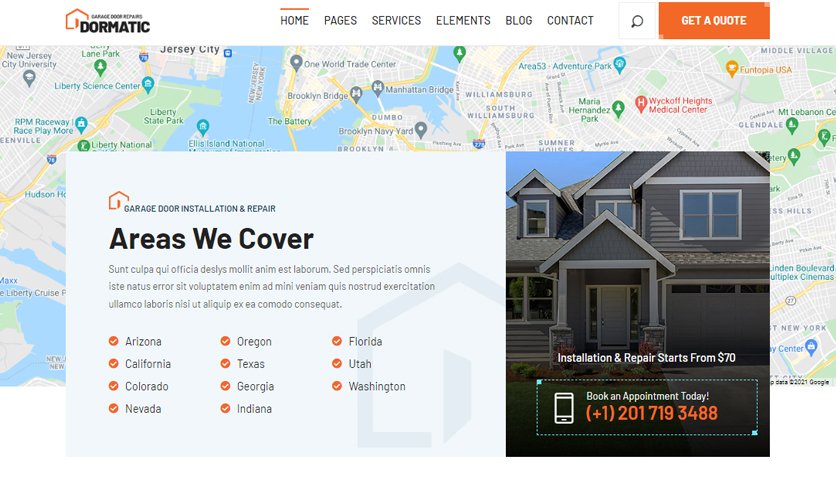The width and height of the screenshot is (836, 484).
Task: Select the Funtopia USA map marker
Action: [732, 68]
